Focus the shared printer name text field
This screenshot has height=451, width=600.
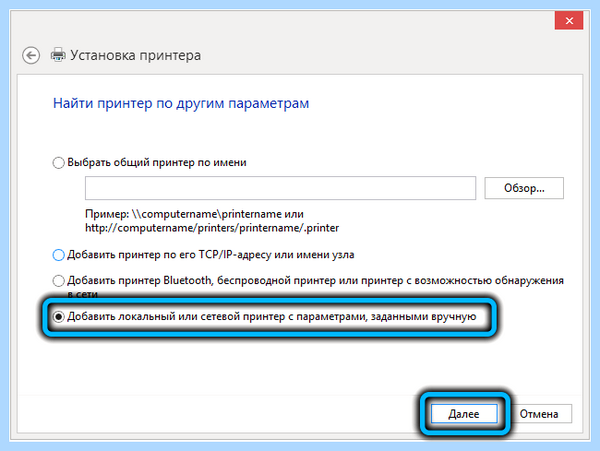280,188
